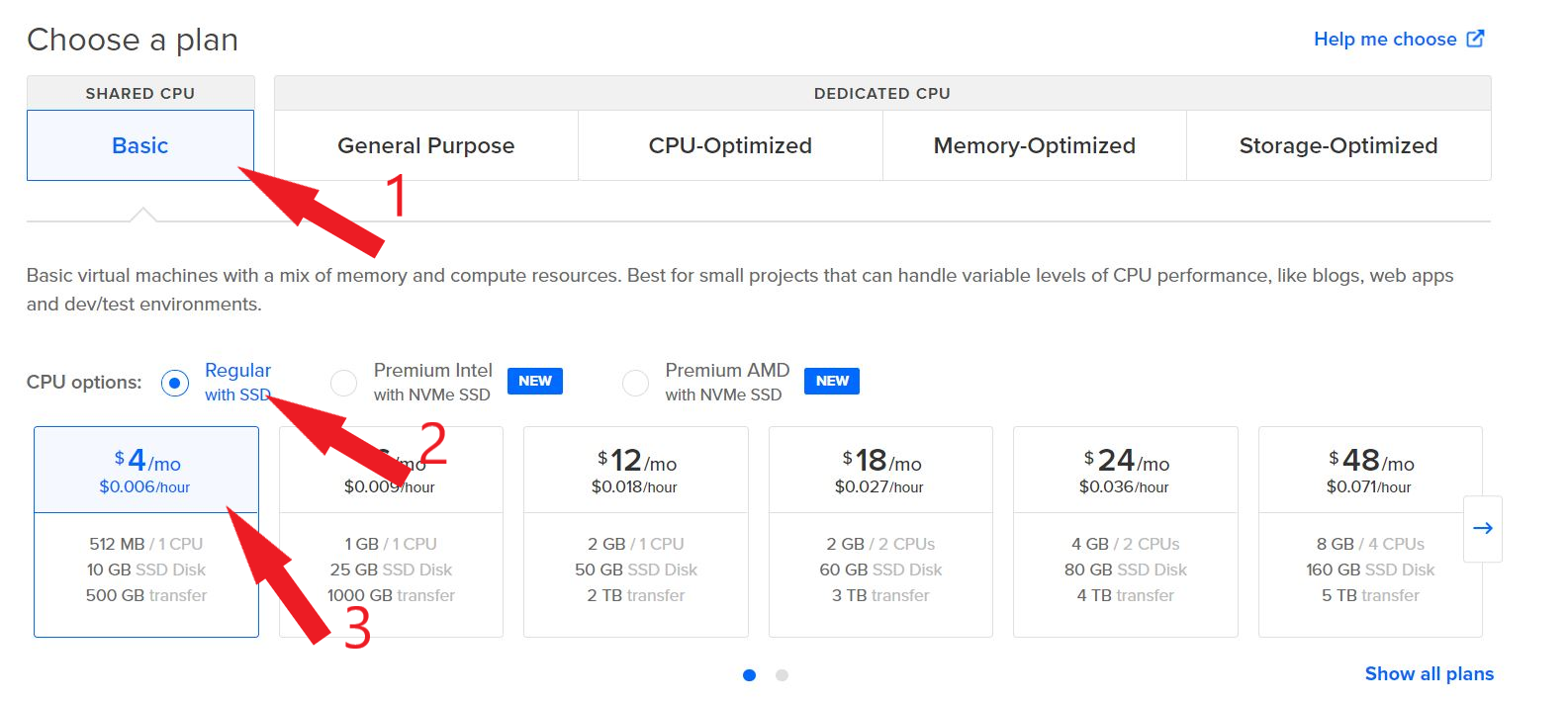Click the right arrow to see more plans
Viewport: 1568px width, 702px height.
pos(1482,528)
